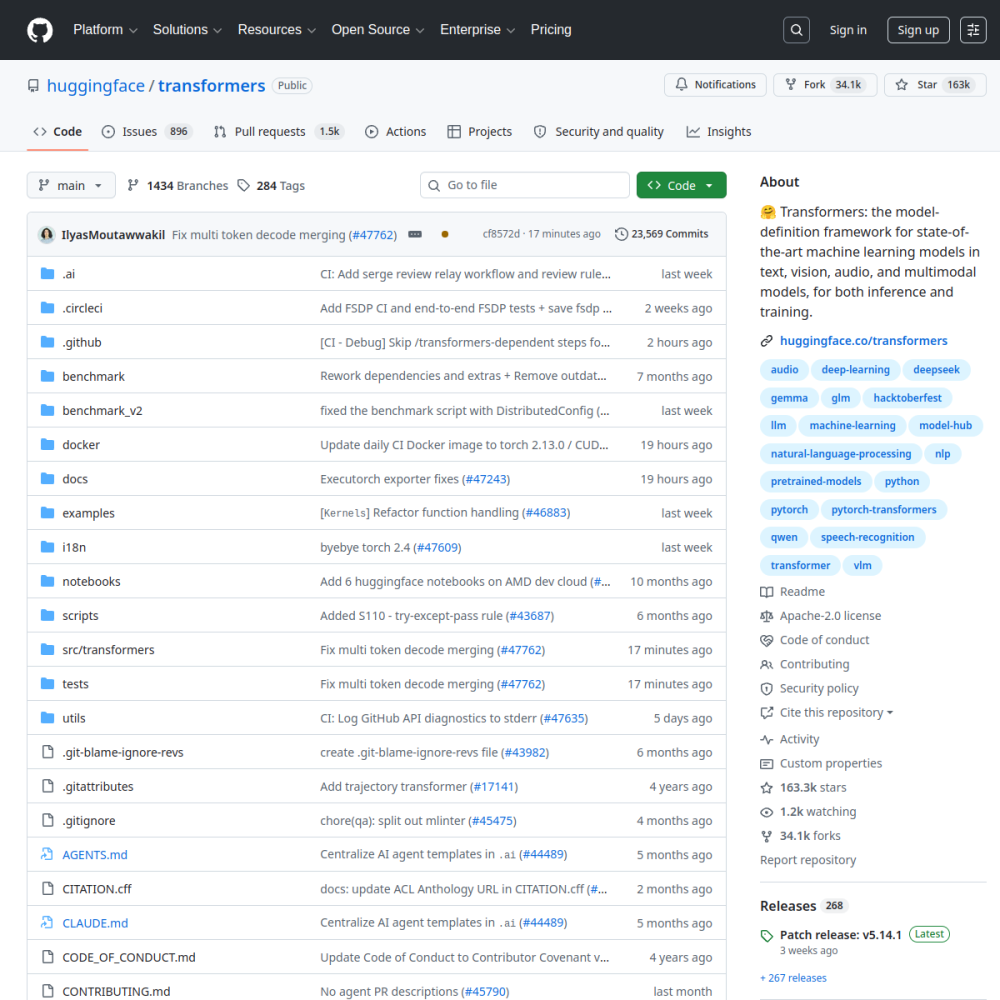Image resolution: width=1000 pixels, height=1000 pixels.
Task: Click the Security policy shield icon
Action: pyautogui.click(x=767, y=689)
